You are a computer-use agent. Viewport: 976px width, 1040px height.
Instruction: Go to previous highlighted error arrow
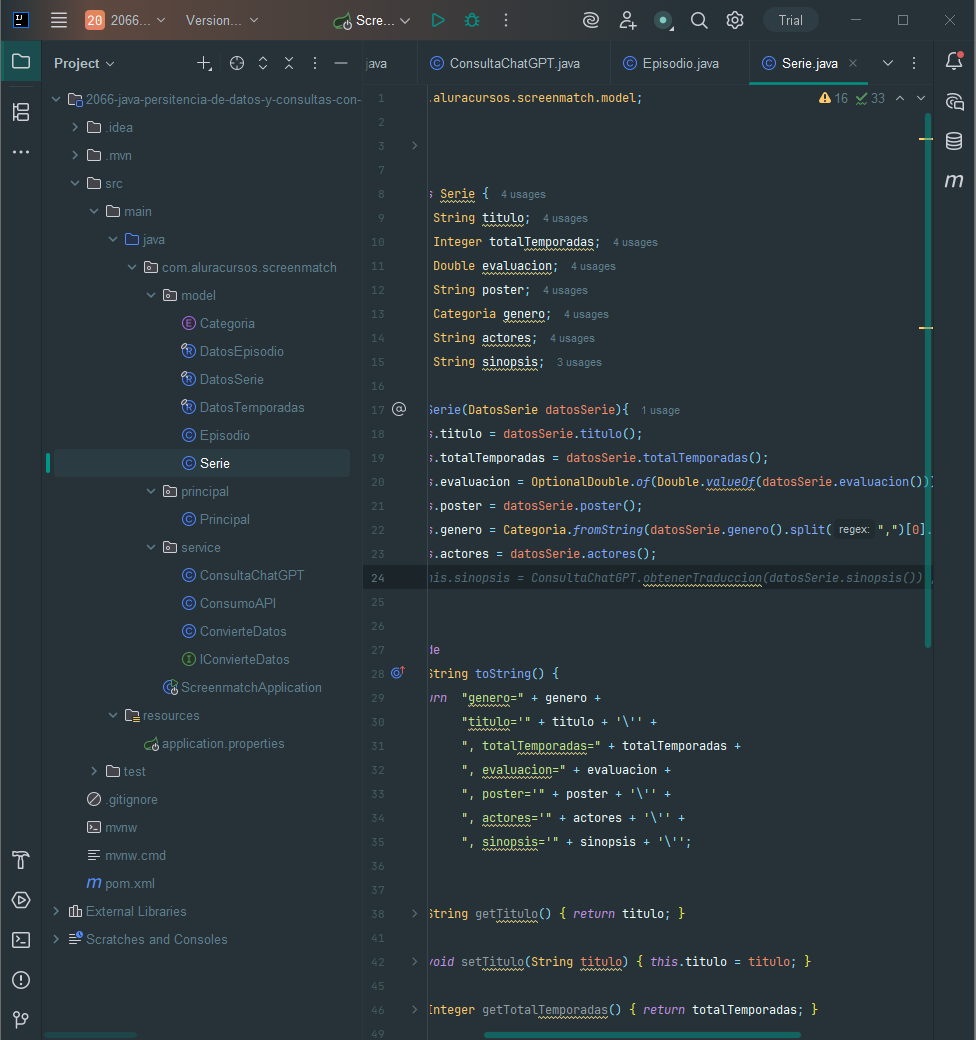[x=900, y=98]
